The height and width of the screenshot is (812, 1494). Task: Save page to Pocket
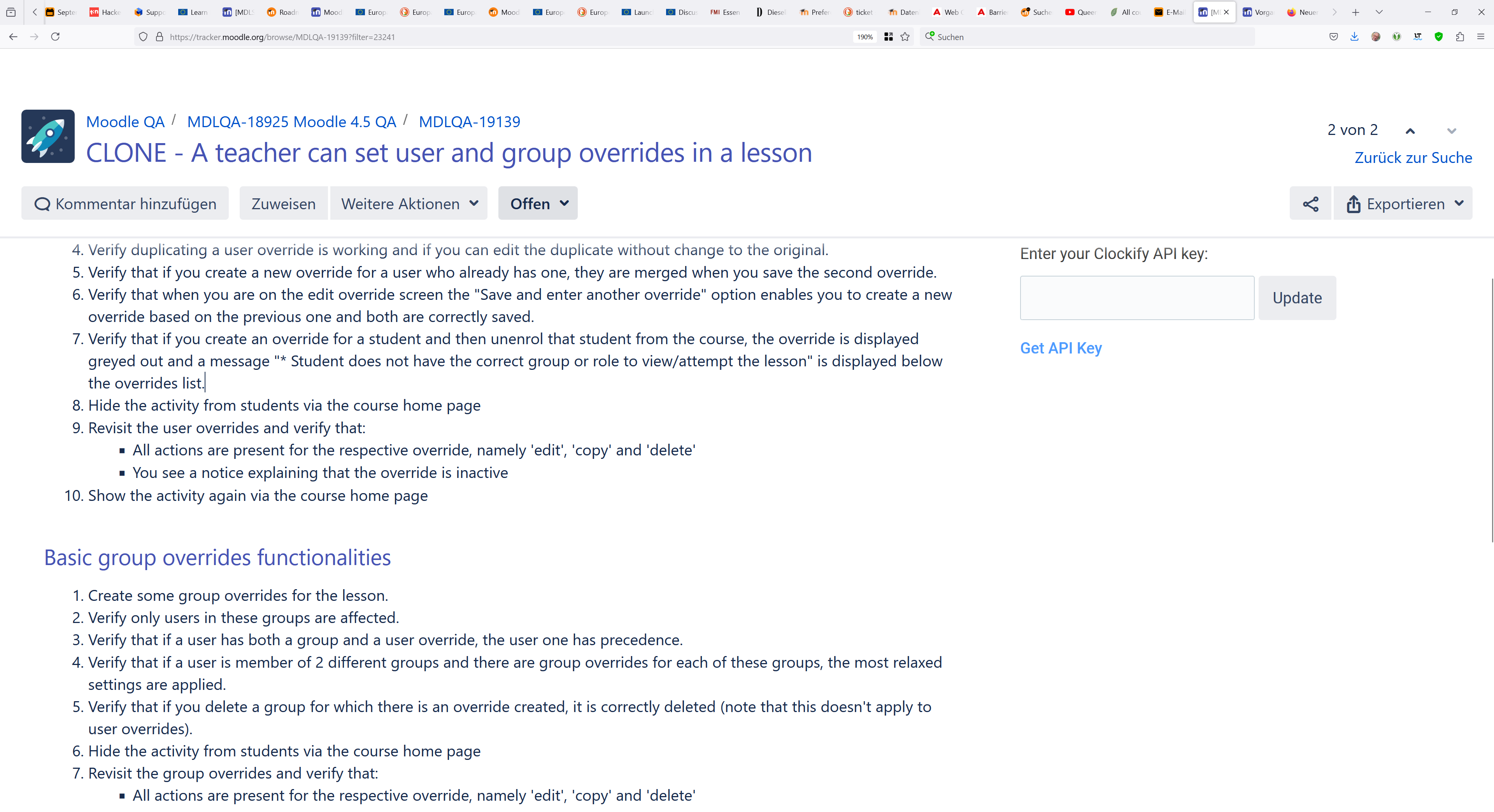pyautogui.click(x=1333, y=37)
